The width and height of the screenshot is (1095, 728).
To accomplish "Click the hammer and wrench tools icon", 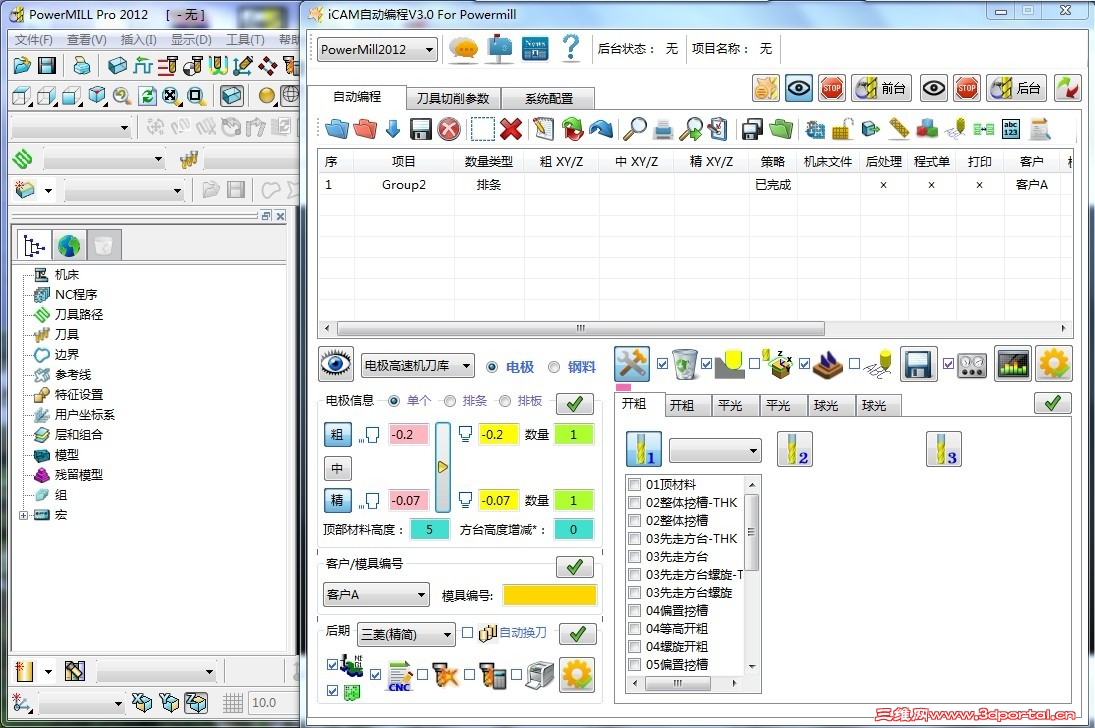I will click(632, 364).
